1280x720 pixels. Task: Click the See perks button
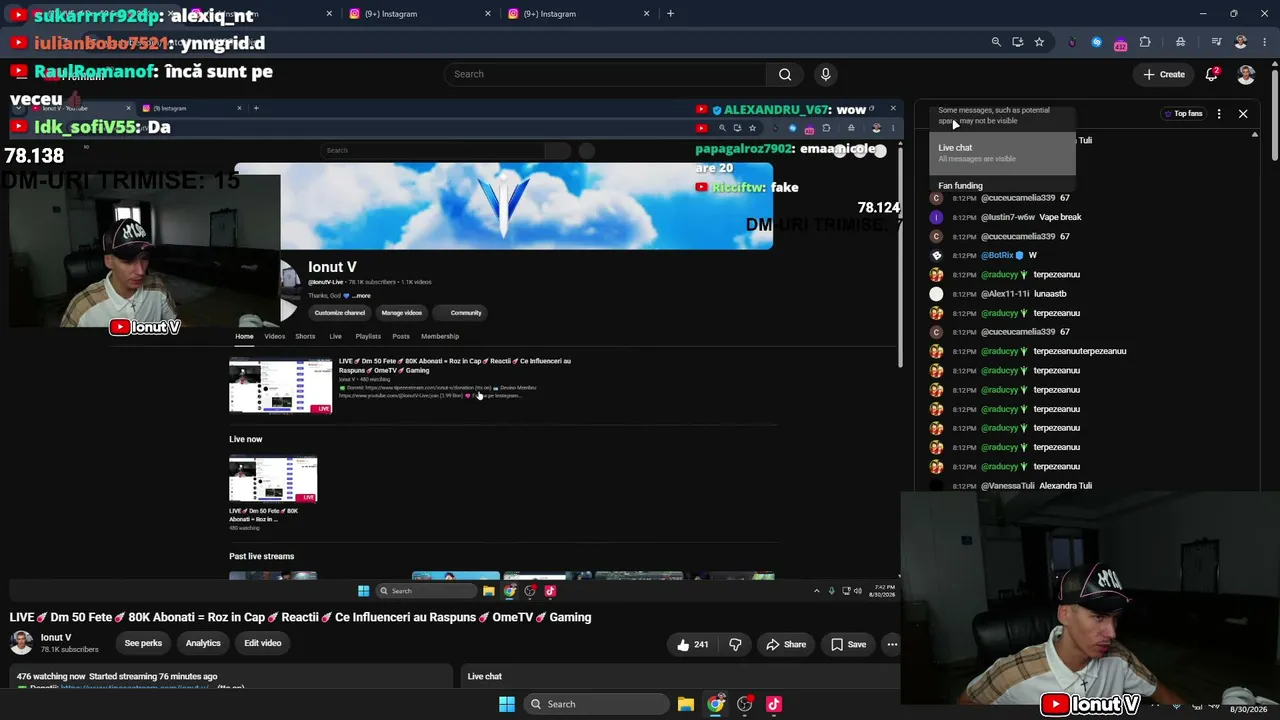point(143,643)
